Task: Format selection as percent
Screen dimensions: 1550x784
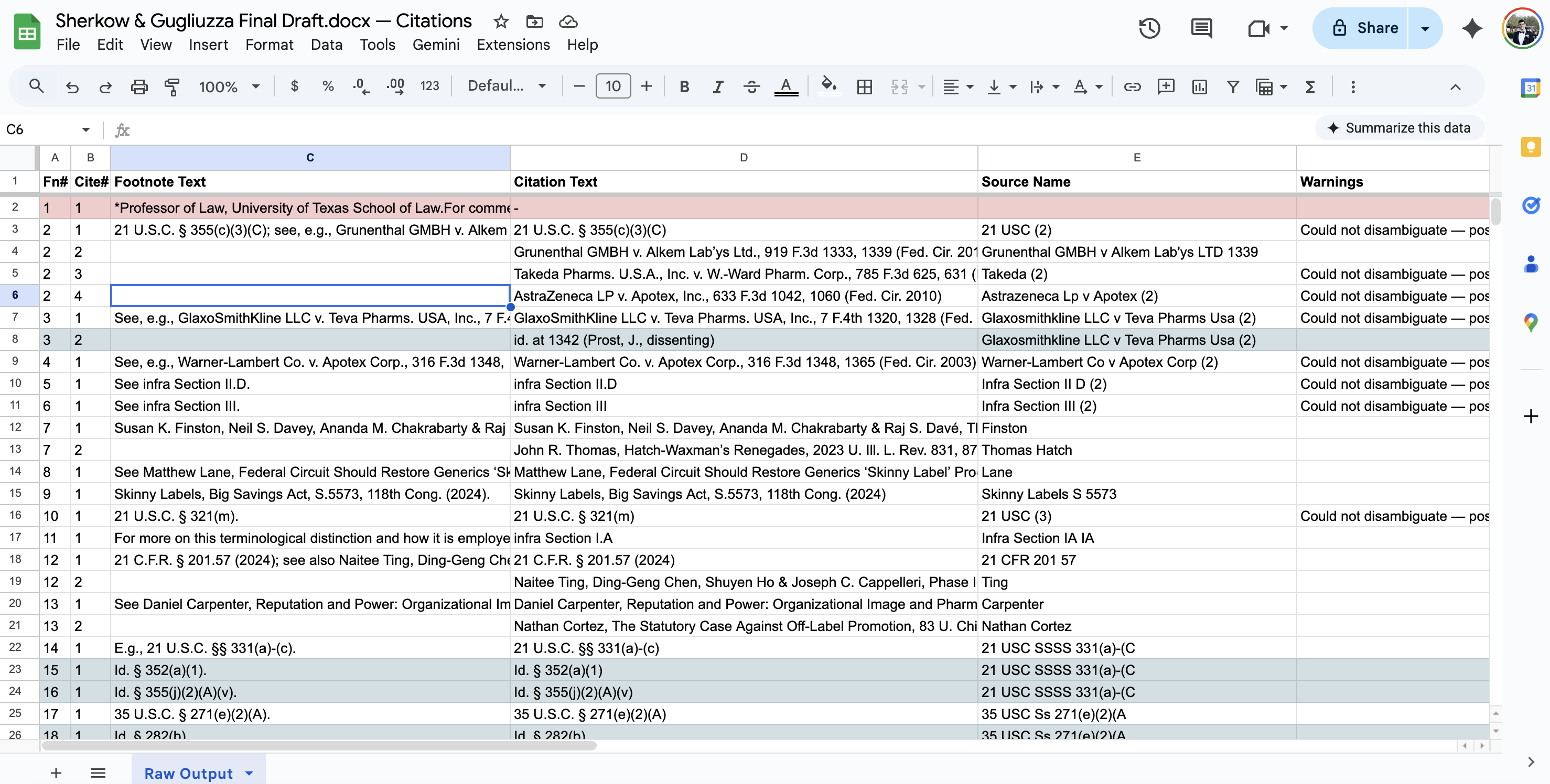Action: point(327,86)
